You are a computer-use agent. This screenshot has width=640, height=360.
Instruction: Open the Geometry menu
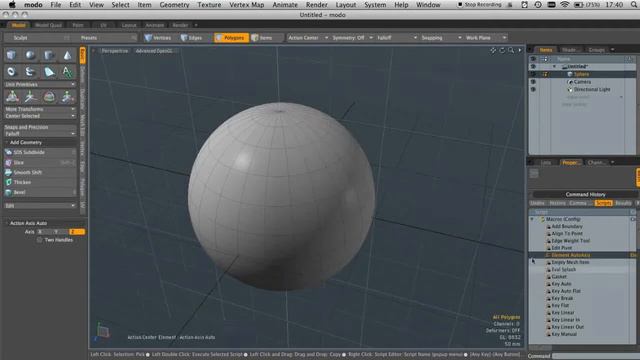tap(174, 5)
